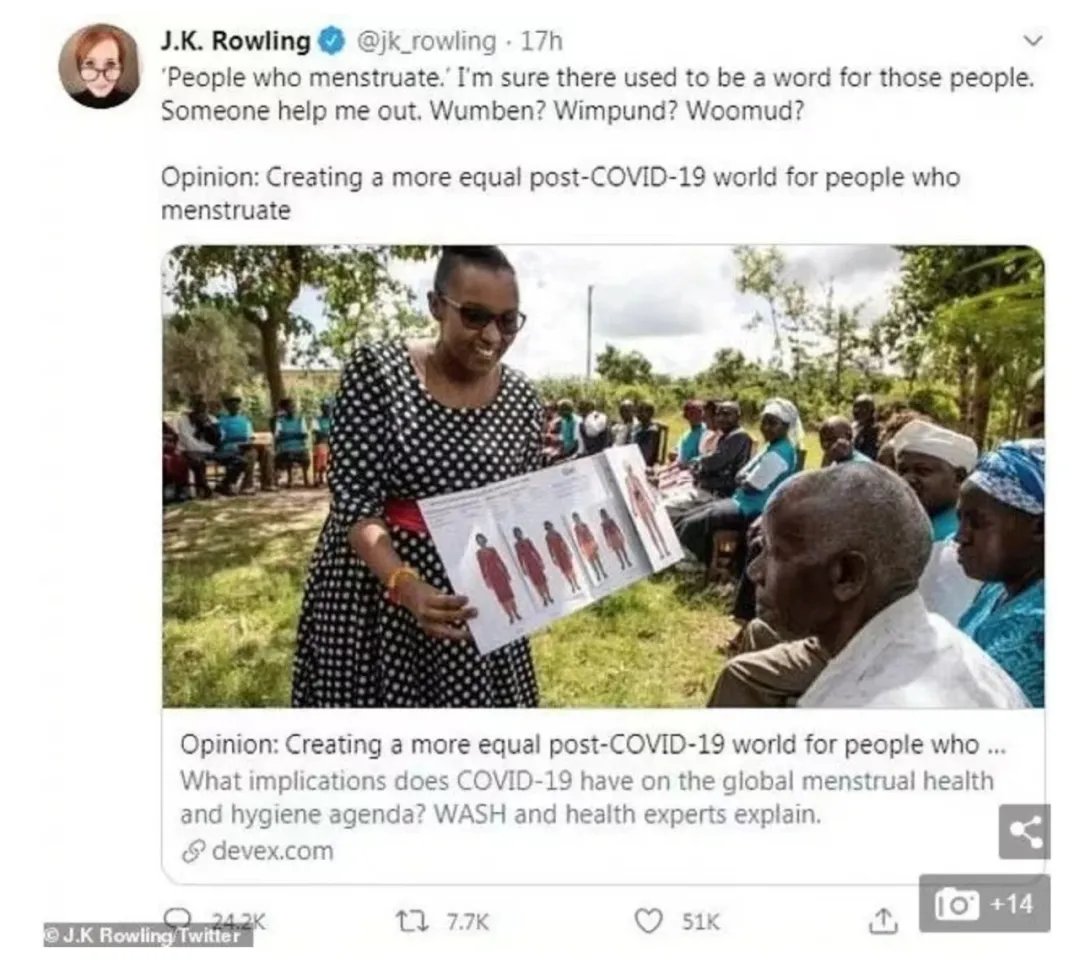The width and height of the screenshot is (1080, 974).
Task: Click the blue verified badge
Action: point(333,41)
